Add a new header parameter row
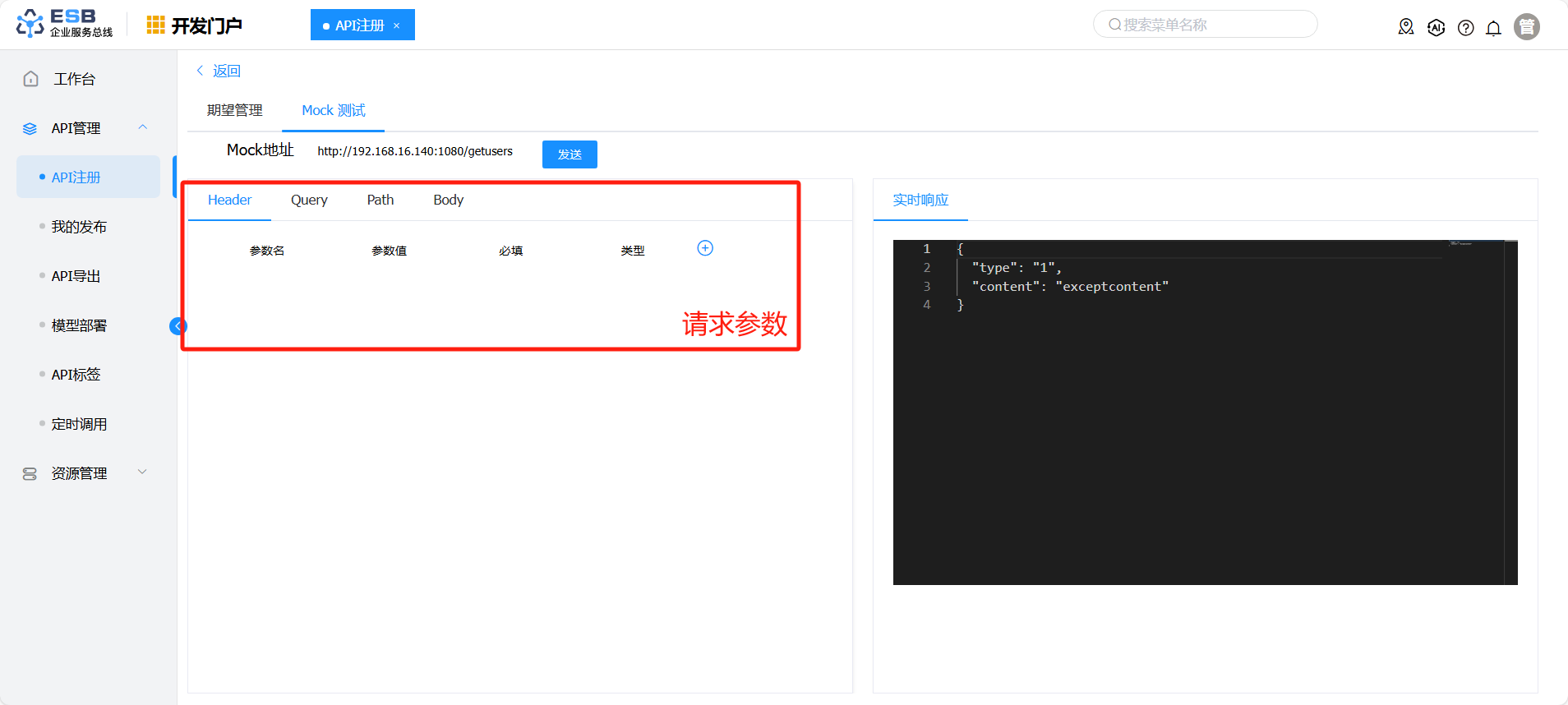This screenshot has width=1568, height=705. [x=705, y=248]
